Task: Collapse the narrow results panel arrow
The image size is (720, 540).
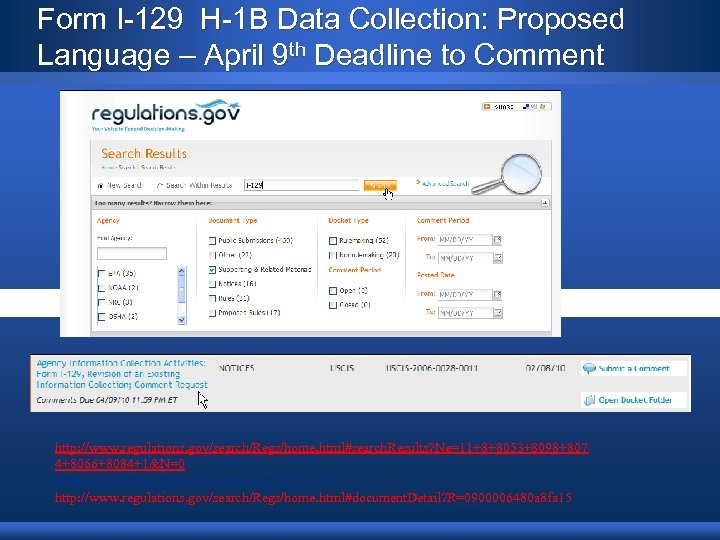Action: coord(545,202)
